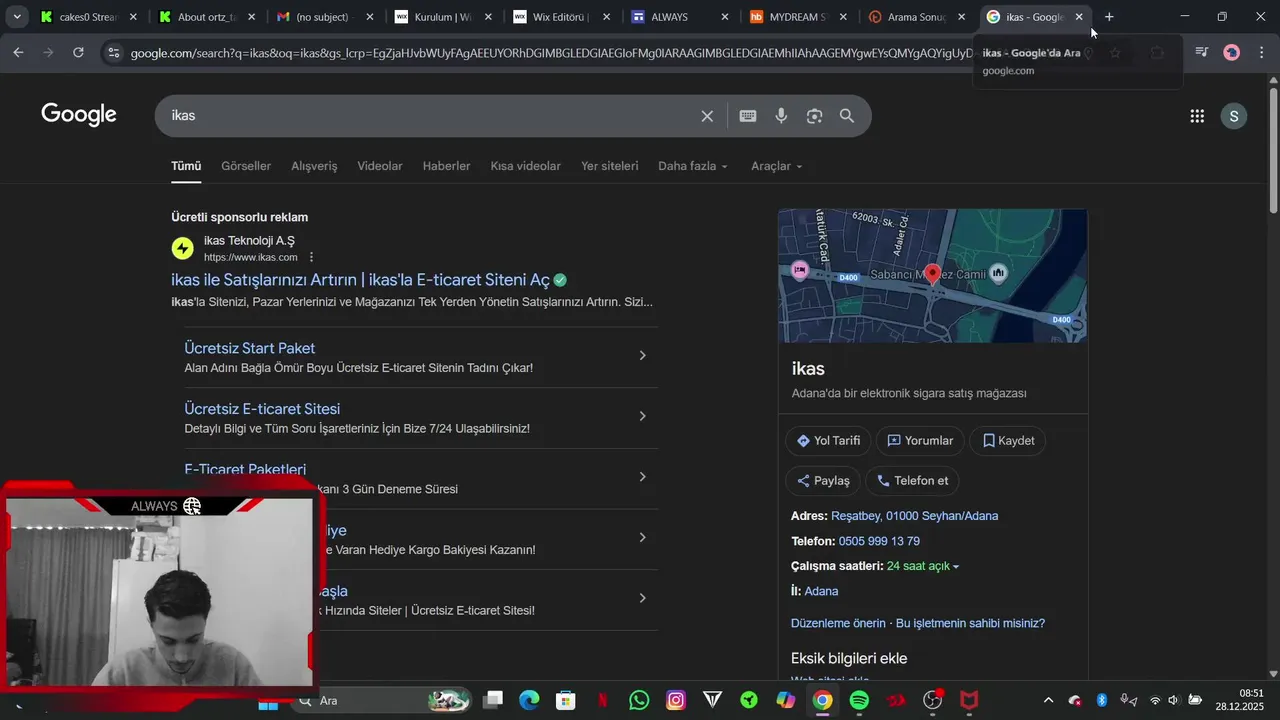1280x720 pixels.
Task: Switch to the Videolar tab
Action: pyautogui.click(x=380, y=166)
